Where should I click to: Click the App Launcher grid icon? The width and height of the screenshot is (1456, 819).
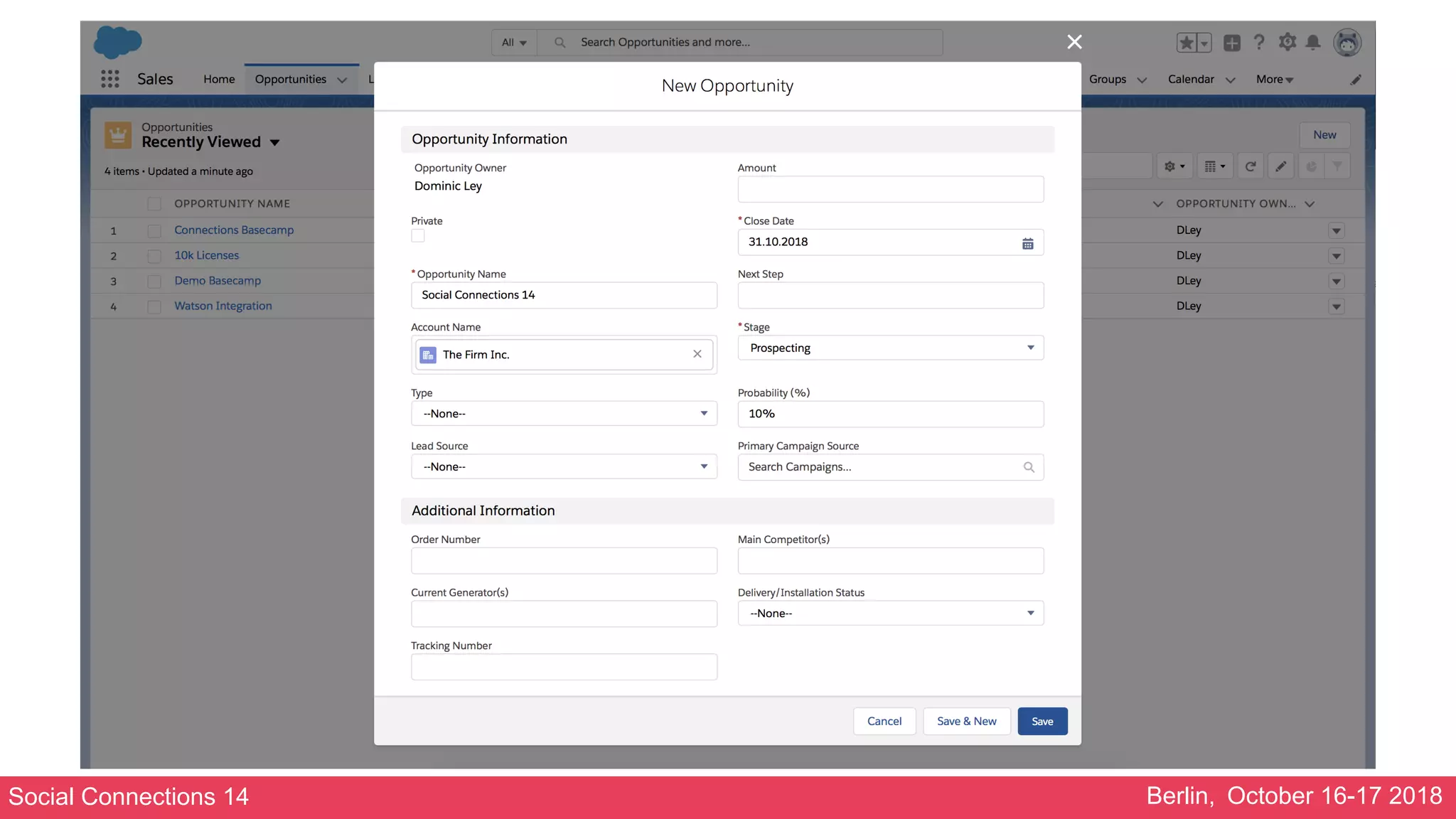click(109, 79)
